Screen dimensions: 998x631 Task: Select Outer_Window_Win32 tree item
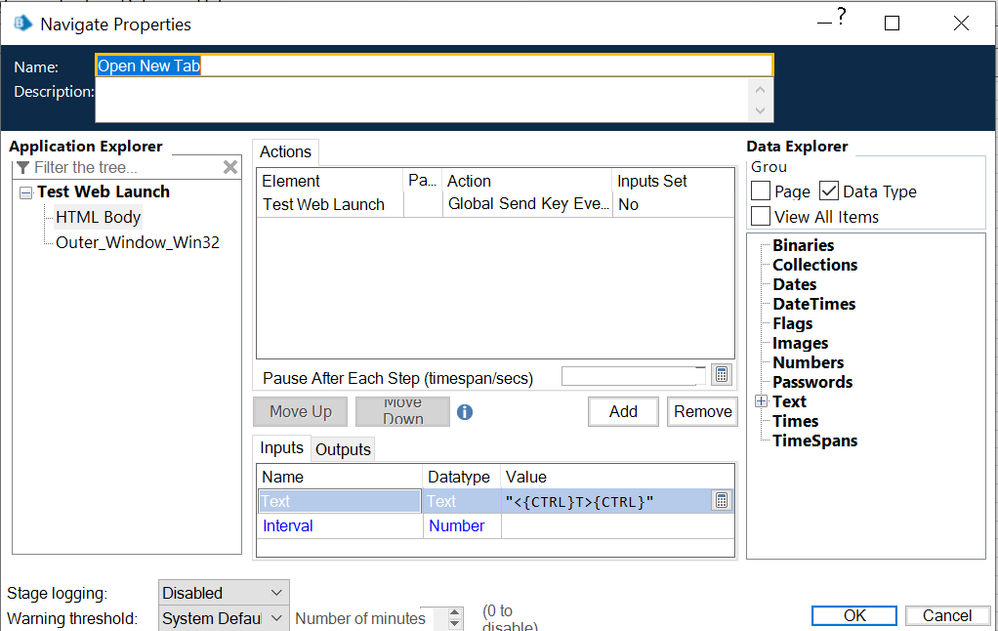pyautogui.click(x=137, y=242)
